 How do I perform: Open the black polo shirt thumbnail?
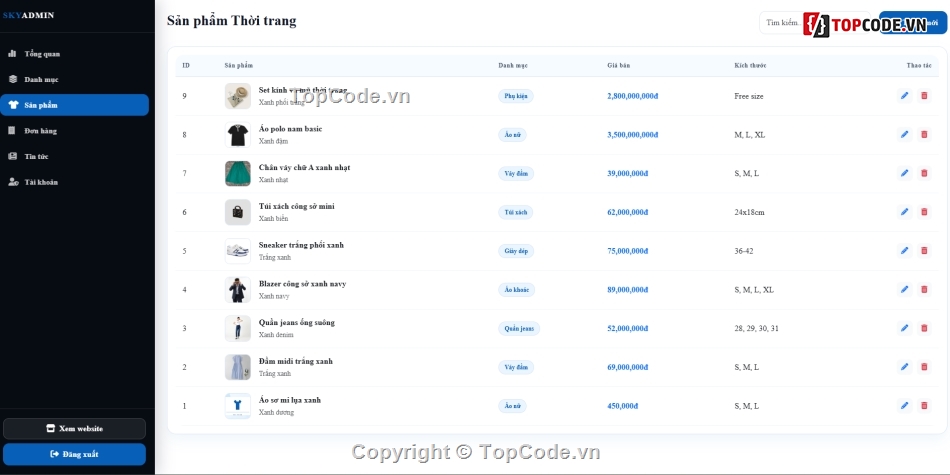click(238, 135)
